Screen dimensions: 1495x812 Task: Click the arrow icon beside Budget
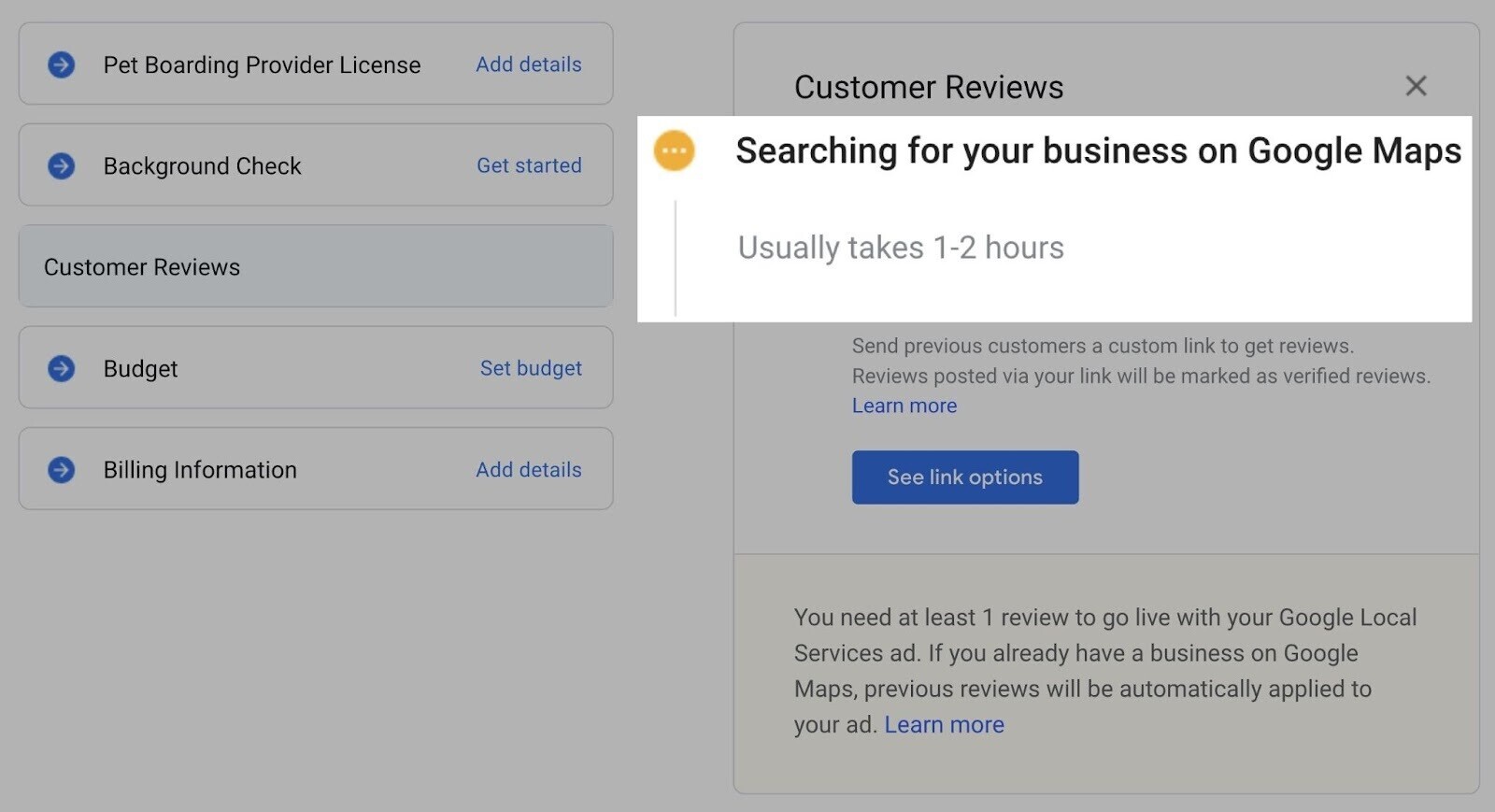pyautogui.click(x=62, y=368)
